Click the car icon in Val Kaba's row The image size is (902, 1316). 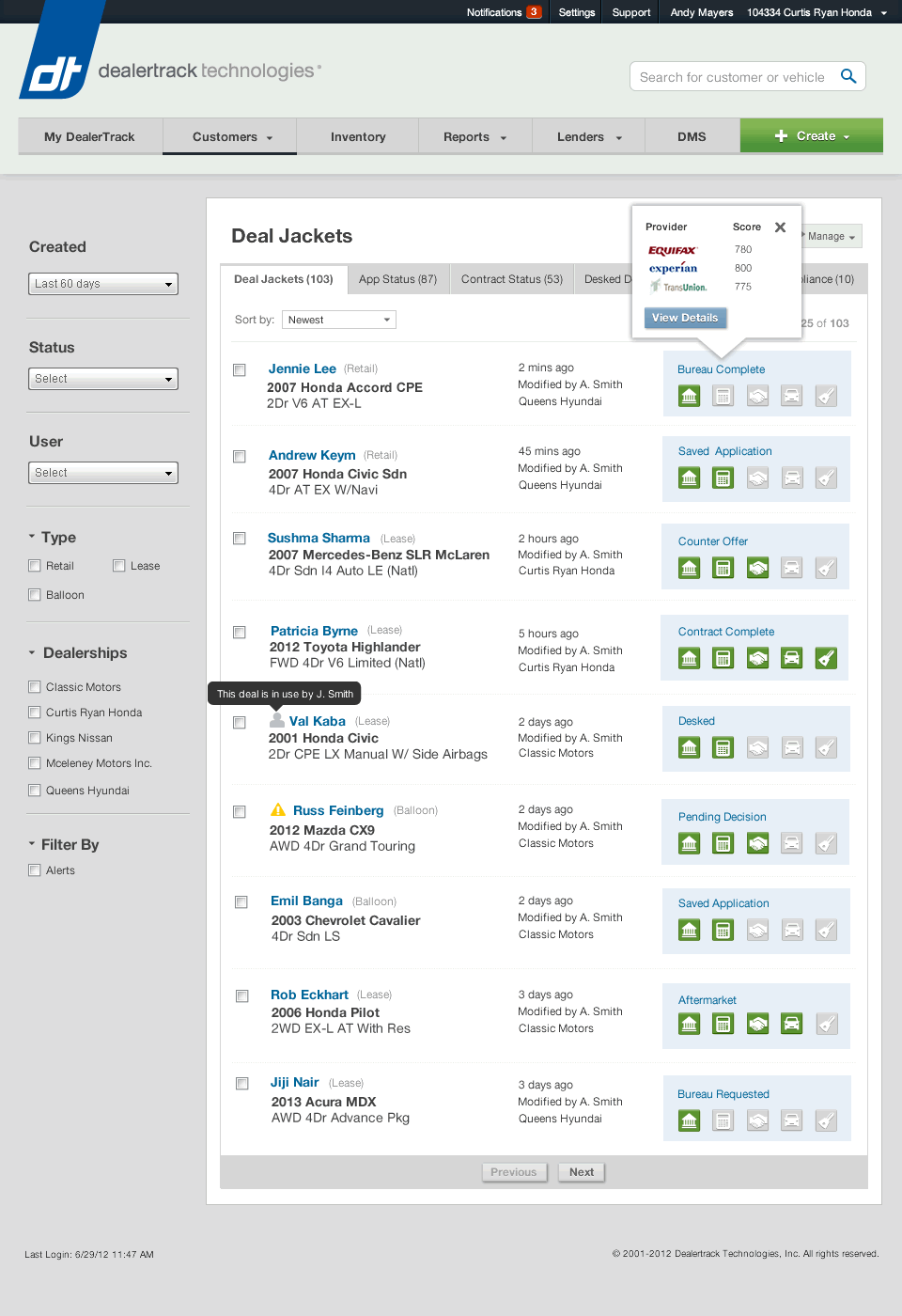[793, 748]
